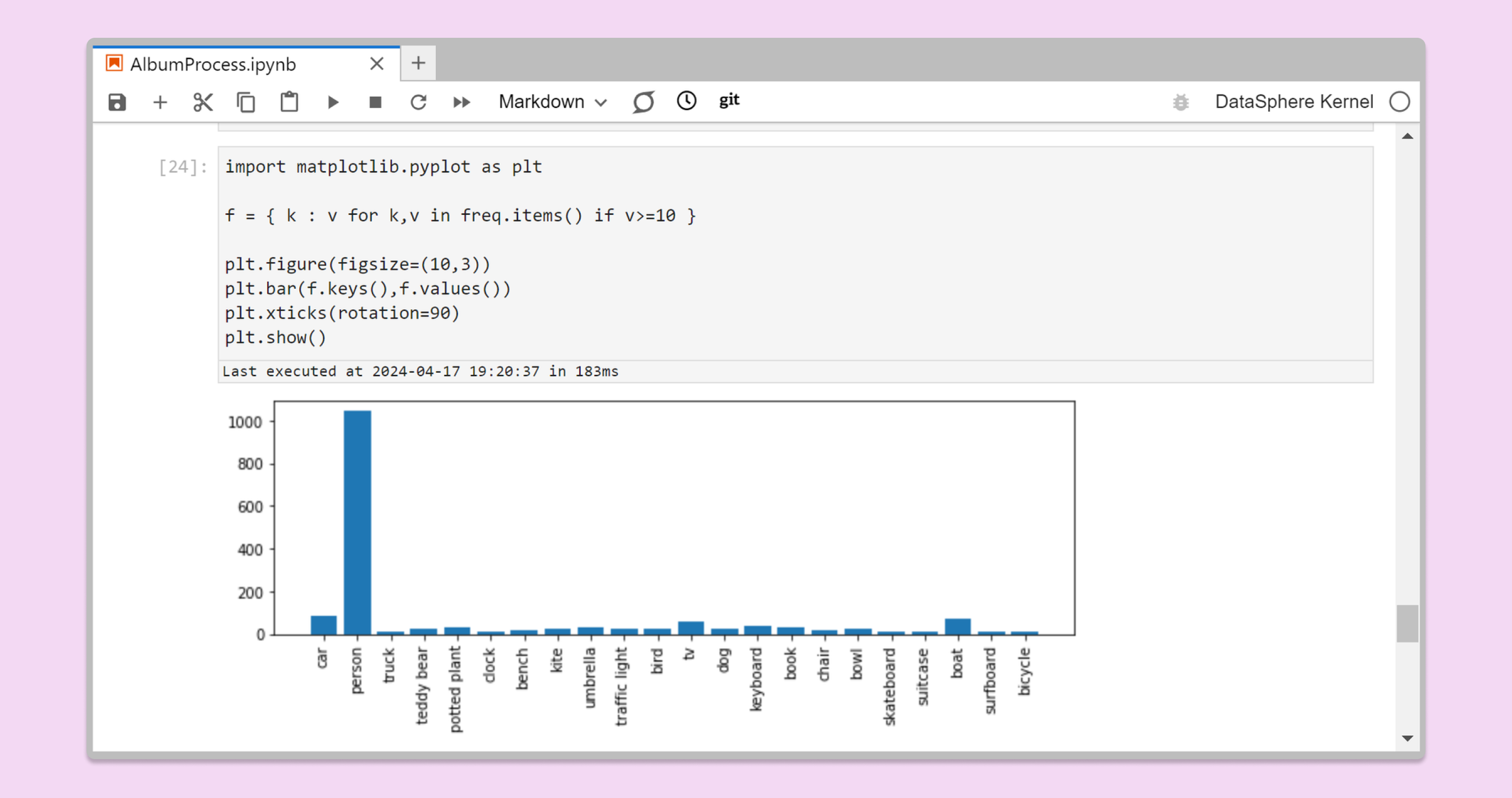Click the 'keyboard' x-axis label
The height and width of the screenshot is (798, 1512).
(x=757, y=679)
